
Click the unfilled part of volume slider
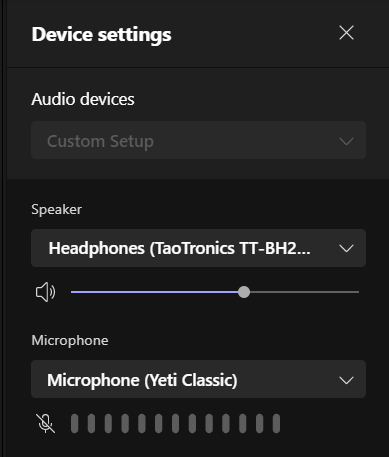pos(304,292)
